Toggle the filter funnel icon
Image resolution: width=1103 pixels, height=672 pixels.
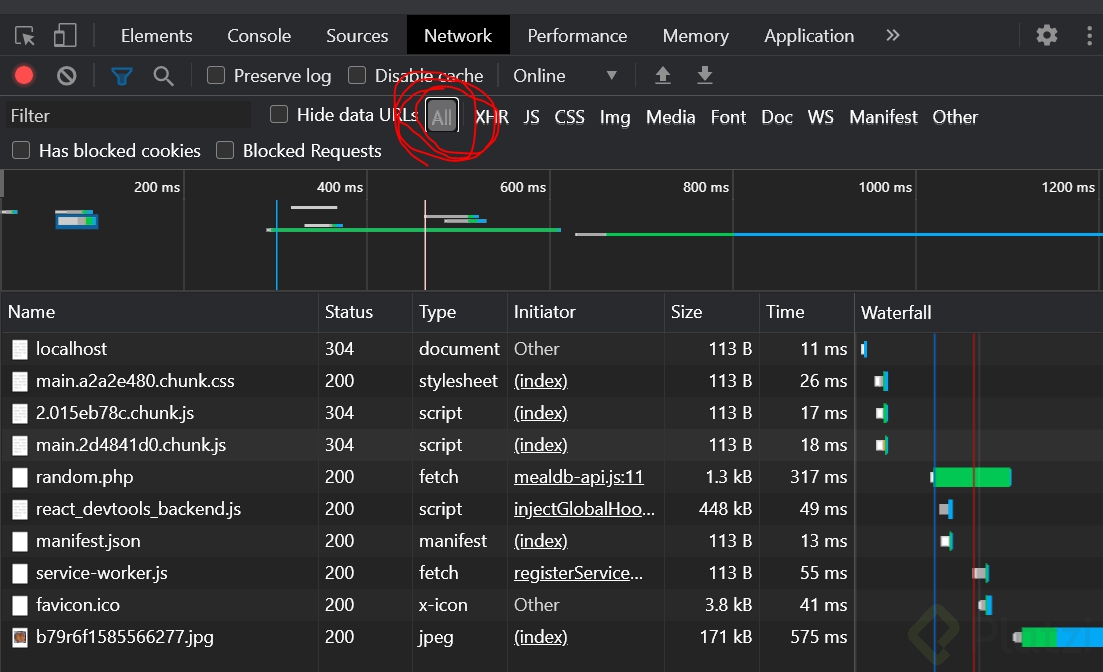[122, 76]
